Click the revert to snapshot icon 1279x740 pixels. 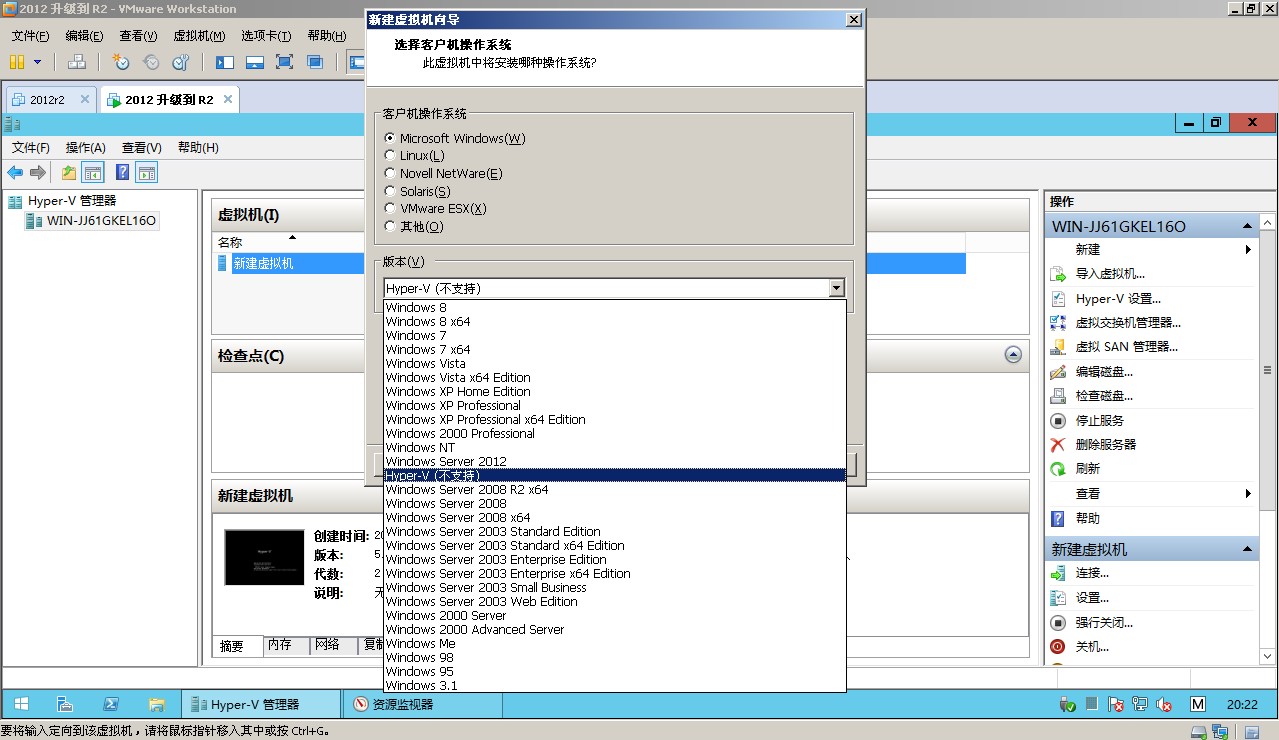[x=151, y=62]
